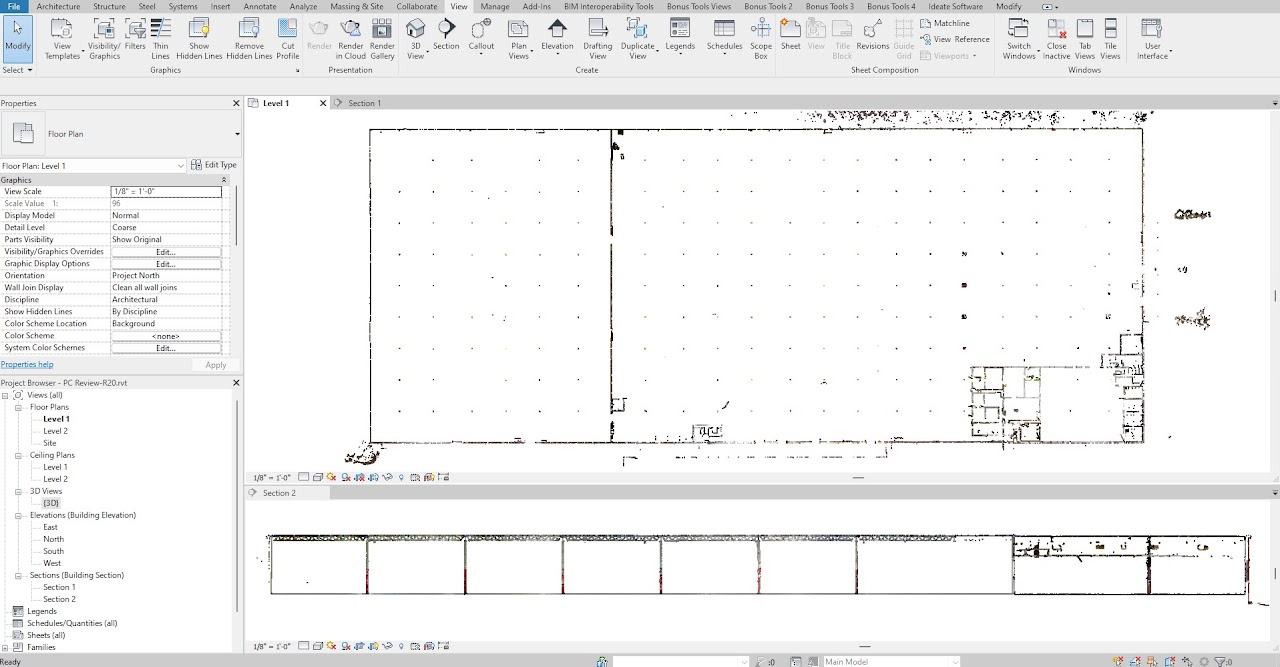1280x667 pixels.
Task: Click the Visibility/Graphics icon in ribbon
Action: coord(104,38)
